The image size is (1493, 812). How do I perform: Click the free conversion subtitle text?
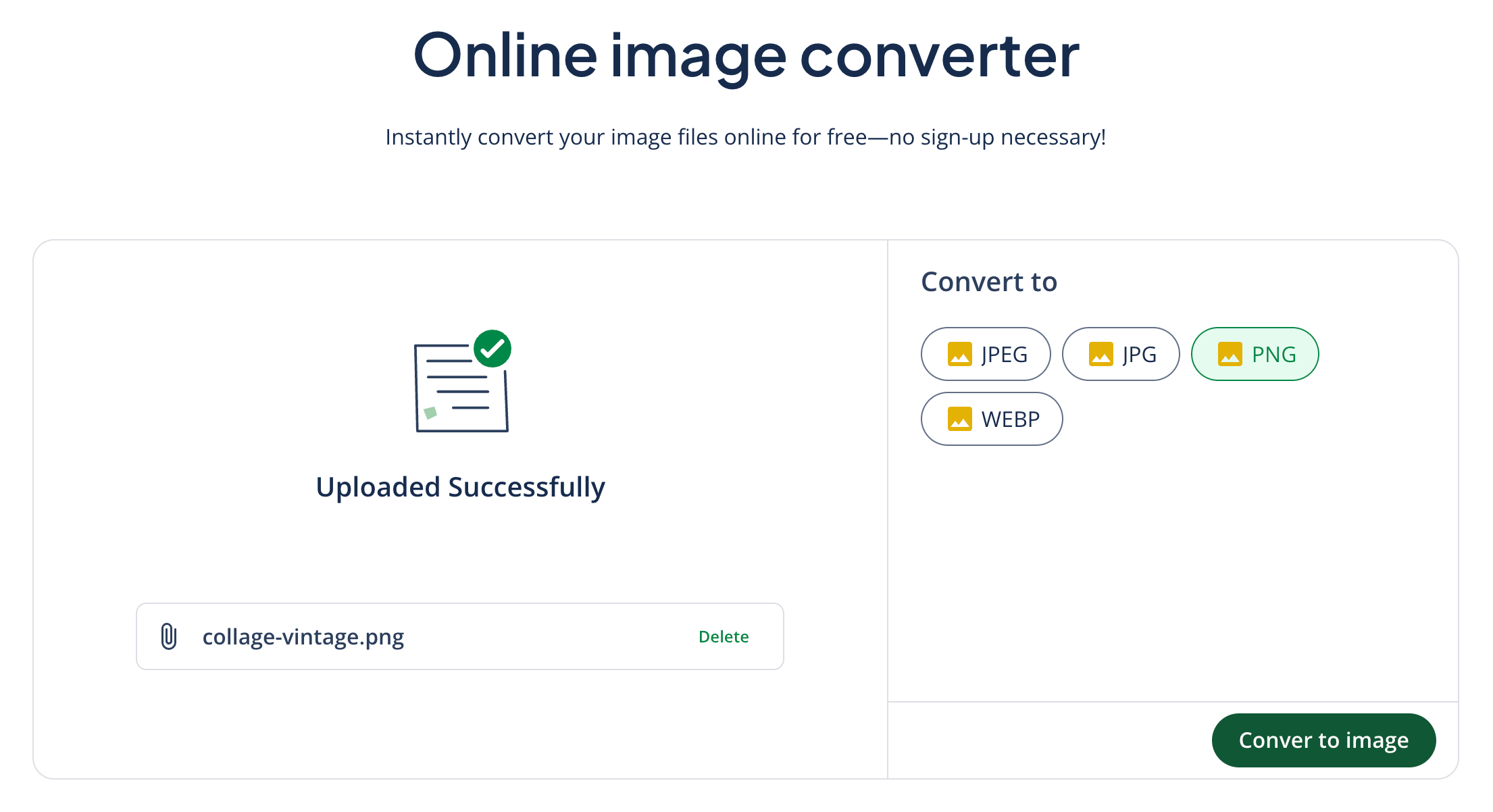coord(746,137)
